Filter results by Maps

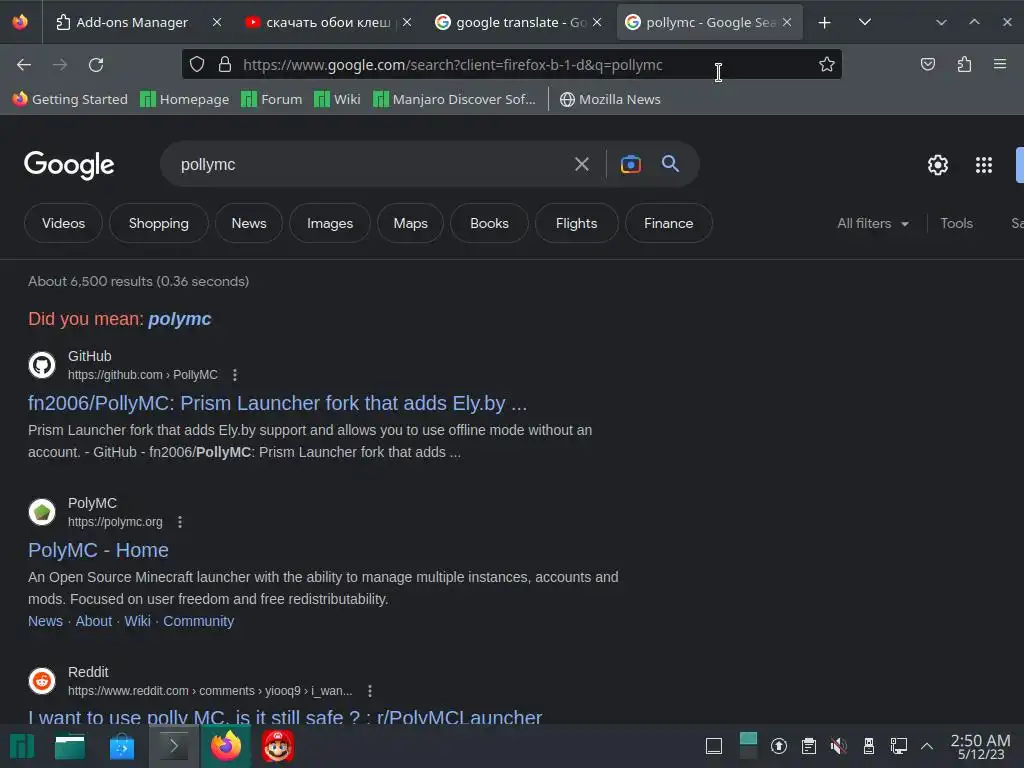410,223
